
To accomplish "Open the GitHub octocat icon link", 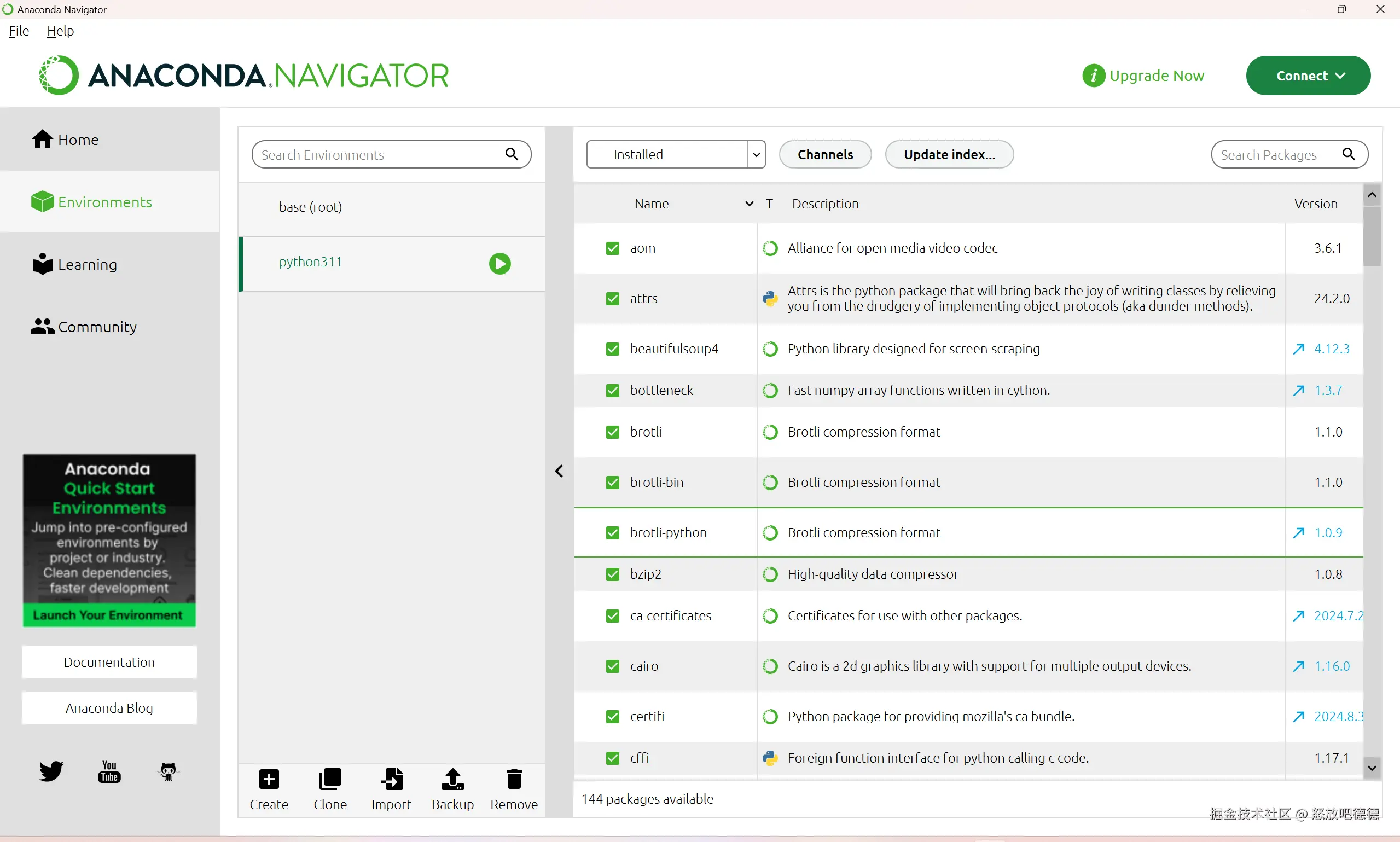I will click(168, 771).
